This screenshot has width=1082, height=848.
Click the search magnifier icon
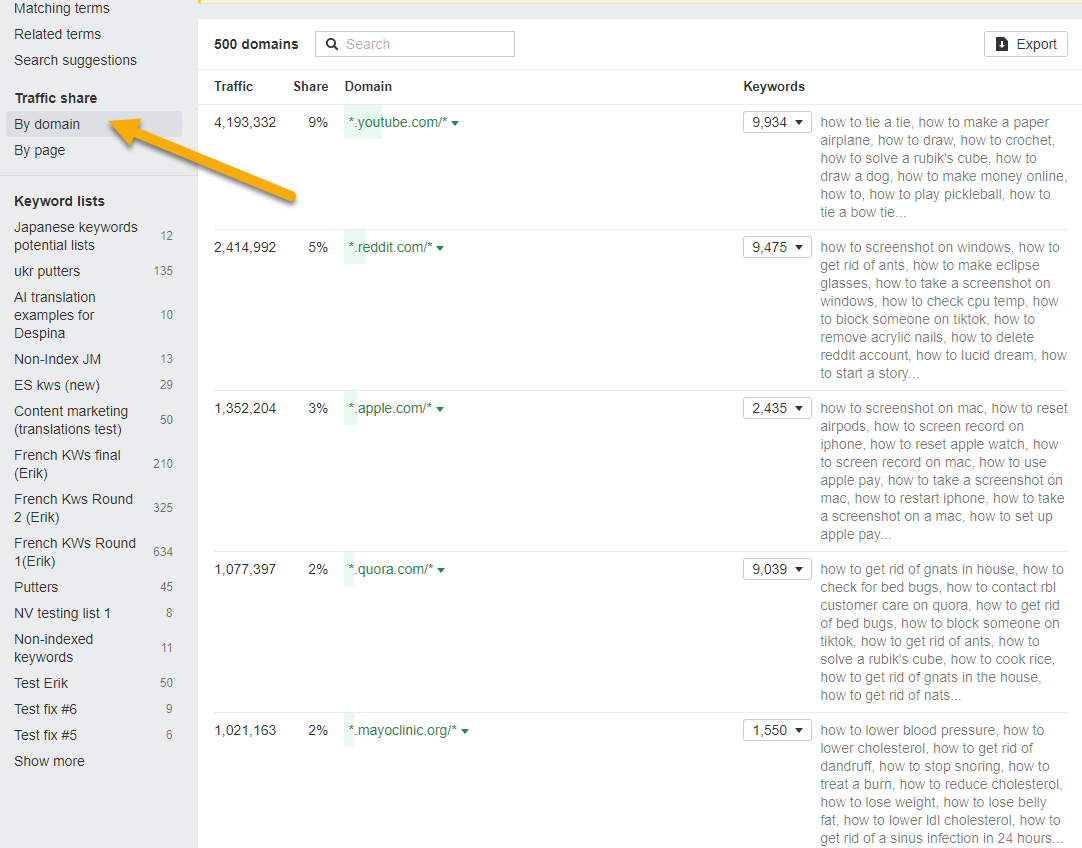pyautogui.click(x=332, y=44)
